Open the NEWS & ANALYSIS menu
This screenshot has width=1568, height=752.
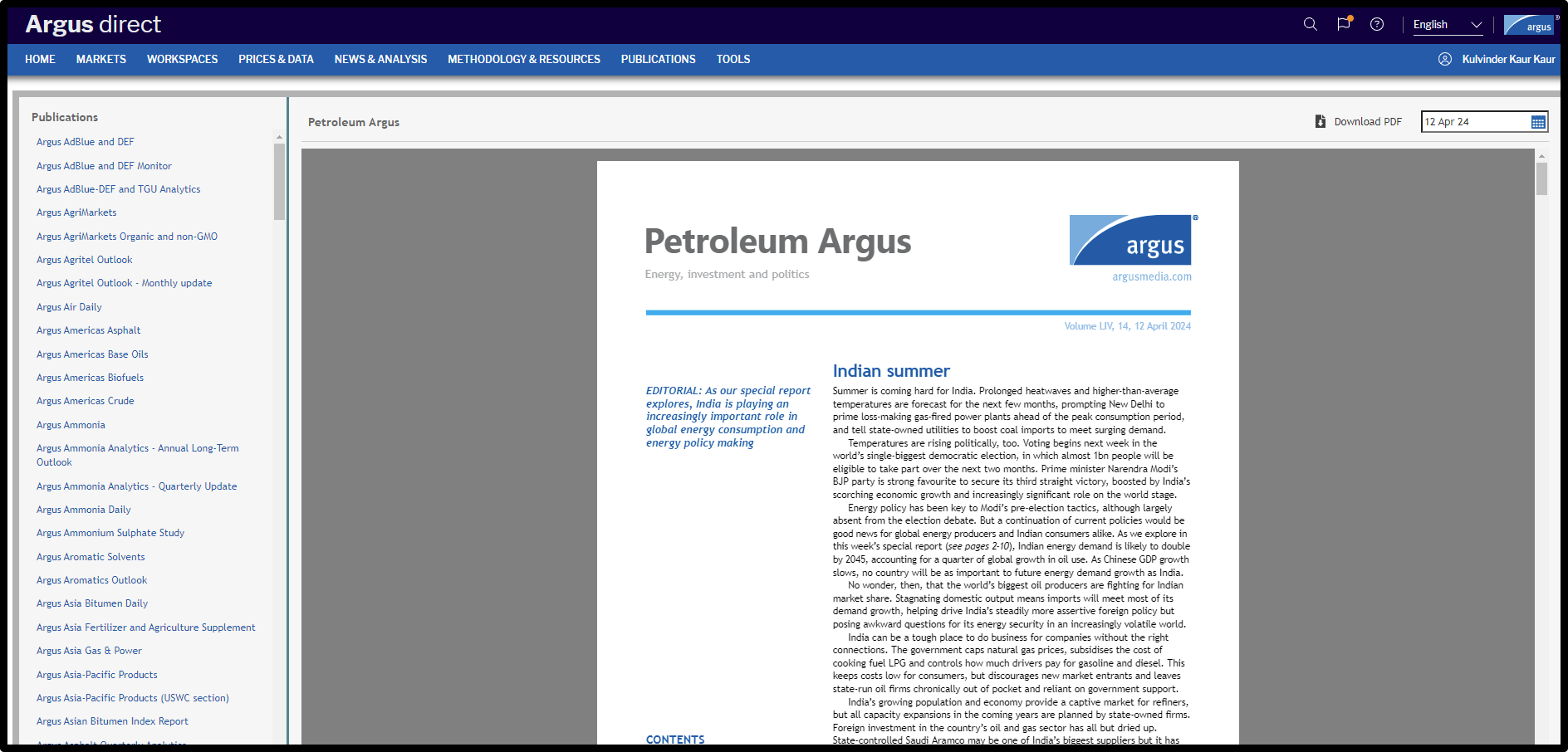(380, 59)
